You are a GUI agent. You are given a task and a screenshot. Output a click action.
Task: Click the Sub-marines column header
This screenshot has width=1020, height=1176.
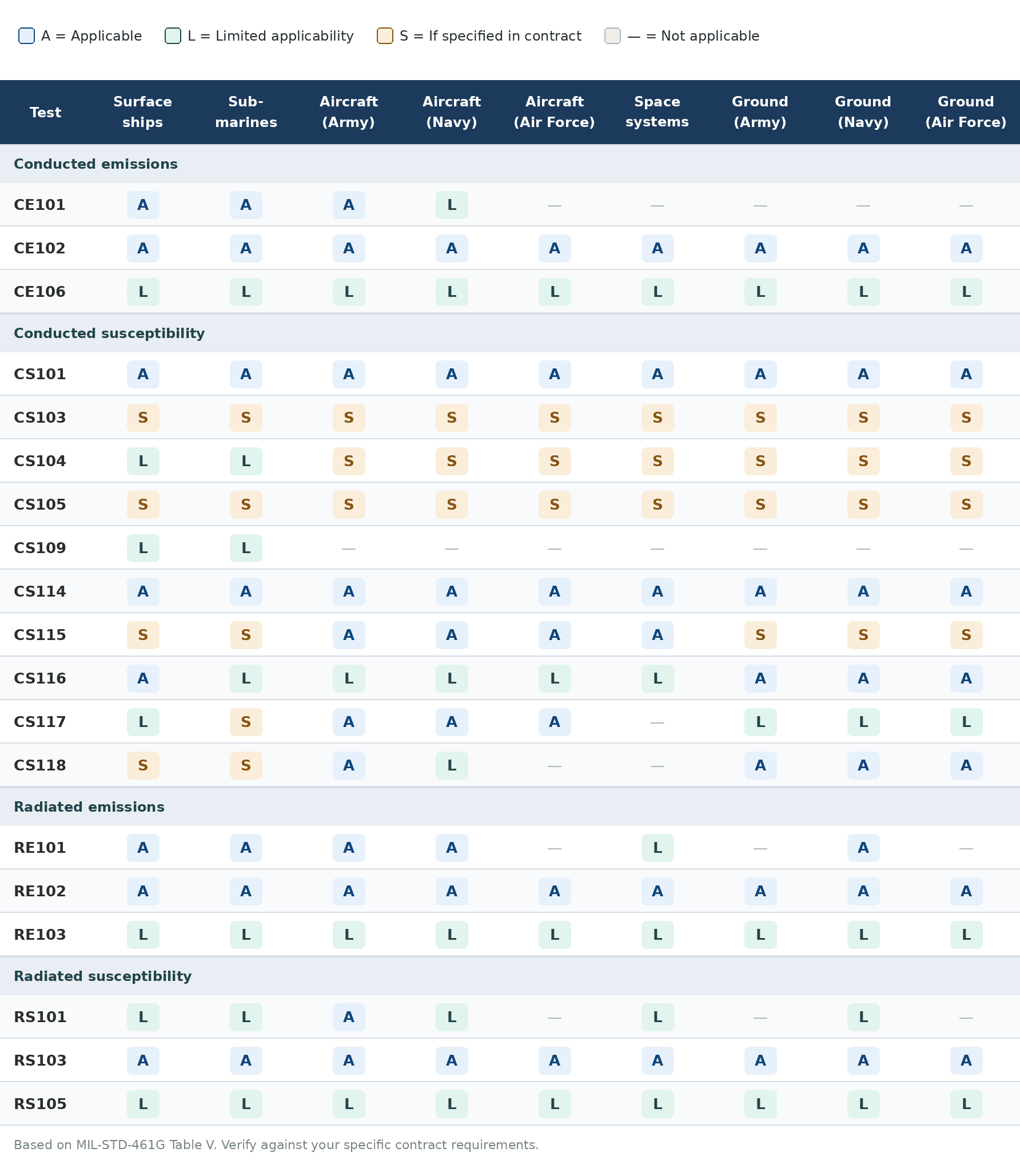point(246,112)
